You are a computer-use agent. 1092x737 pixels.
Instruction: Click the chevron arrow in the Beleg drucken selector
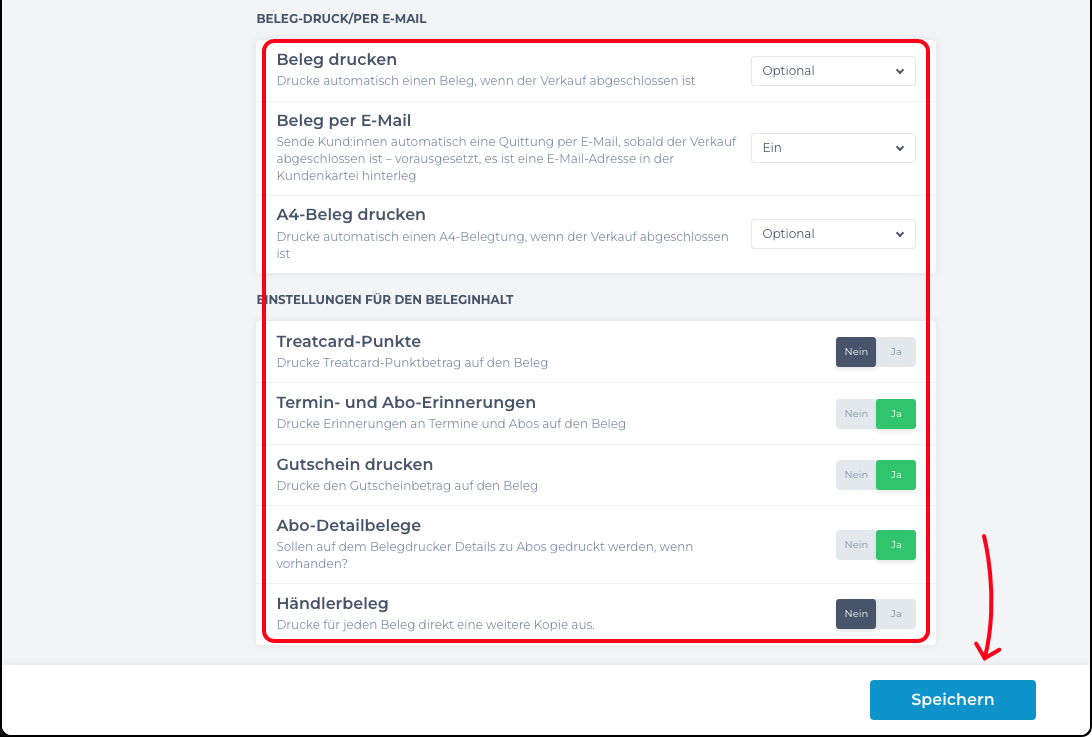tap(900, 71)
